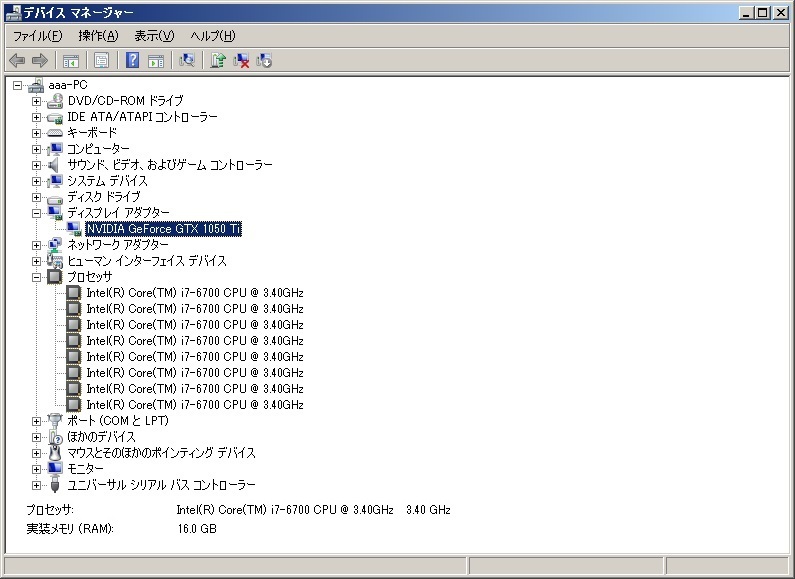Collapse the プロセッサ tree node
This screenshot has width=795, height=579.
37,277
